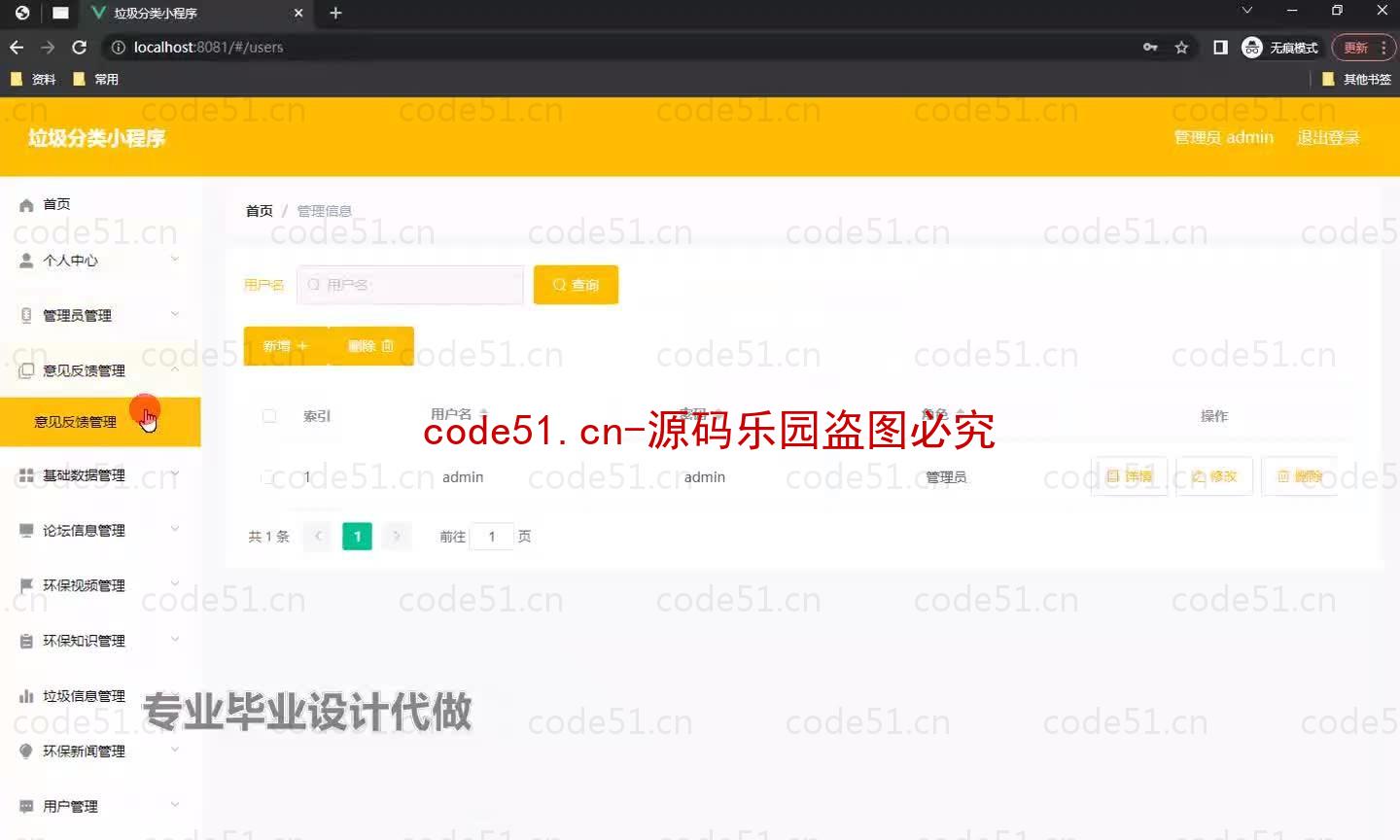This screenshot has height=840, width=1400.
Task: Expand the 个人中心 menu chevron
Action: [175, 259]
